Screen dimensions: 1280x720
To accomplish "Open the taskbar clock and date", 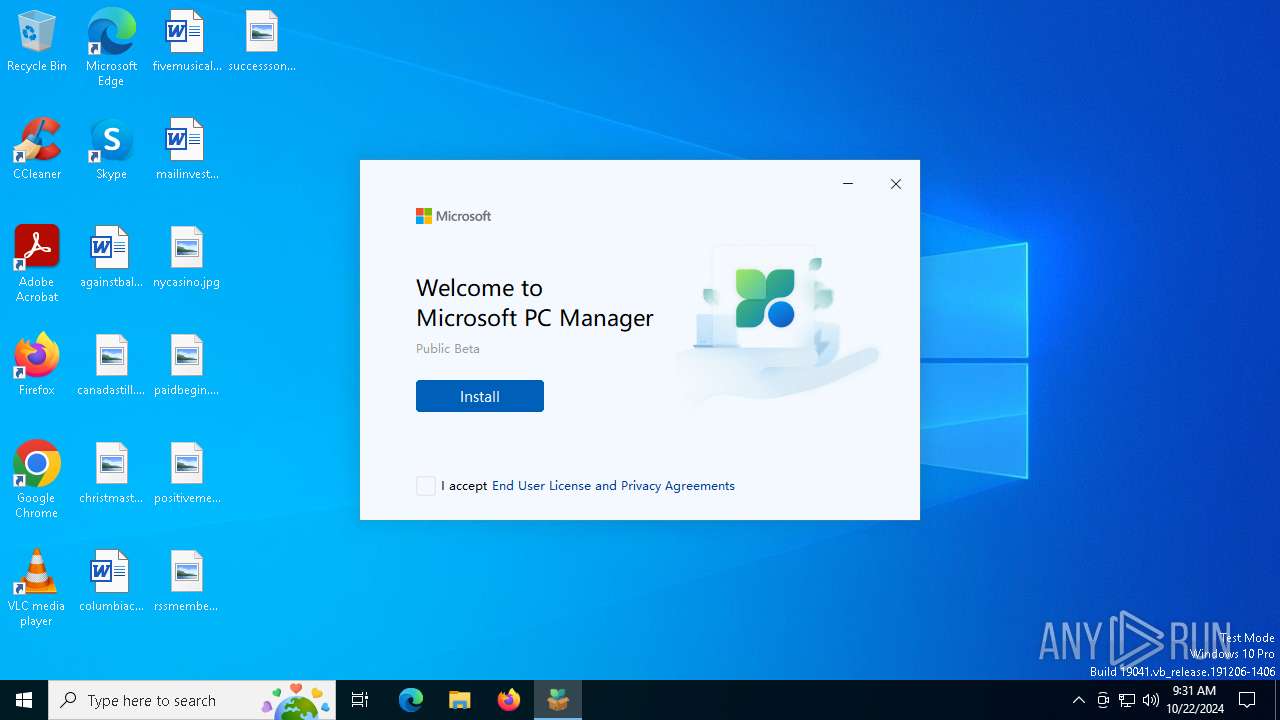I will pos(1194,700).
